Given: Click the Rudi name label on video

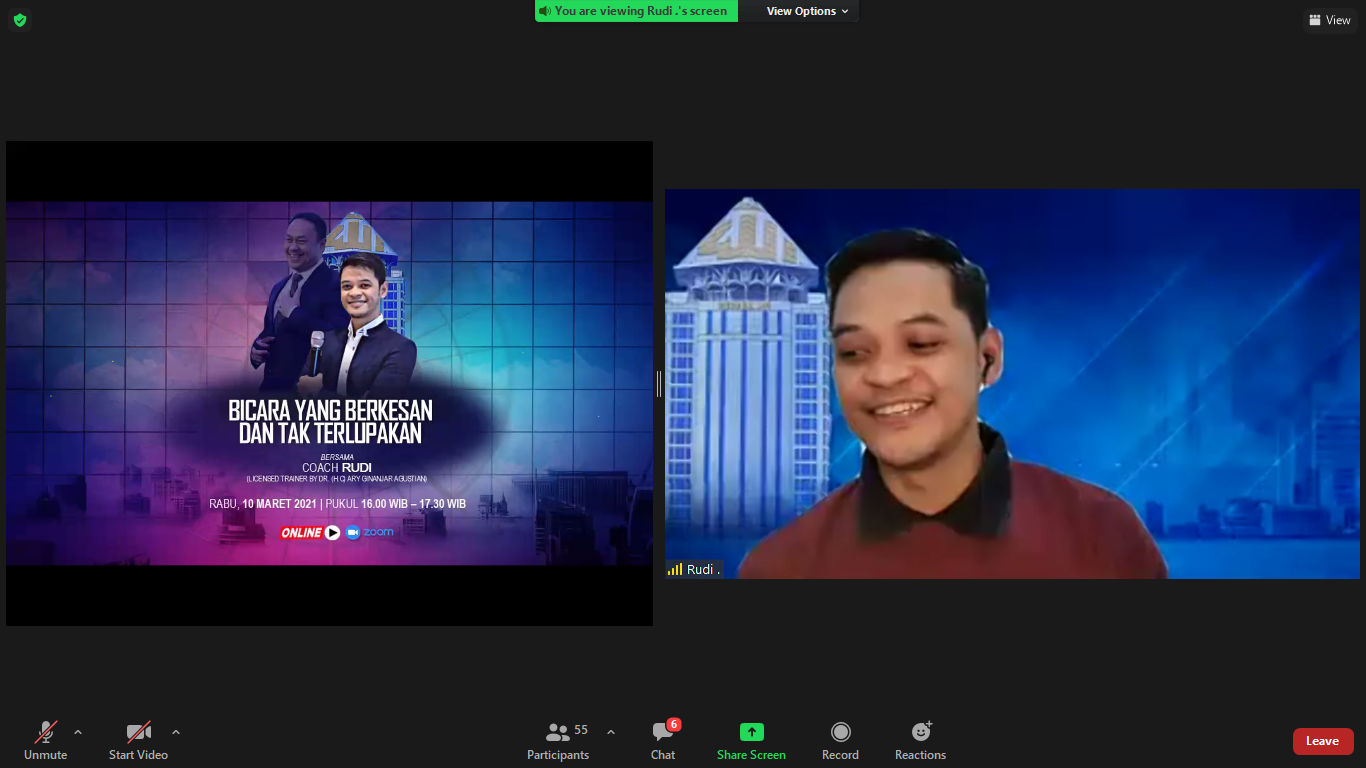Looking at the screenshot, I should (703, 569).
